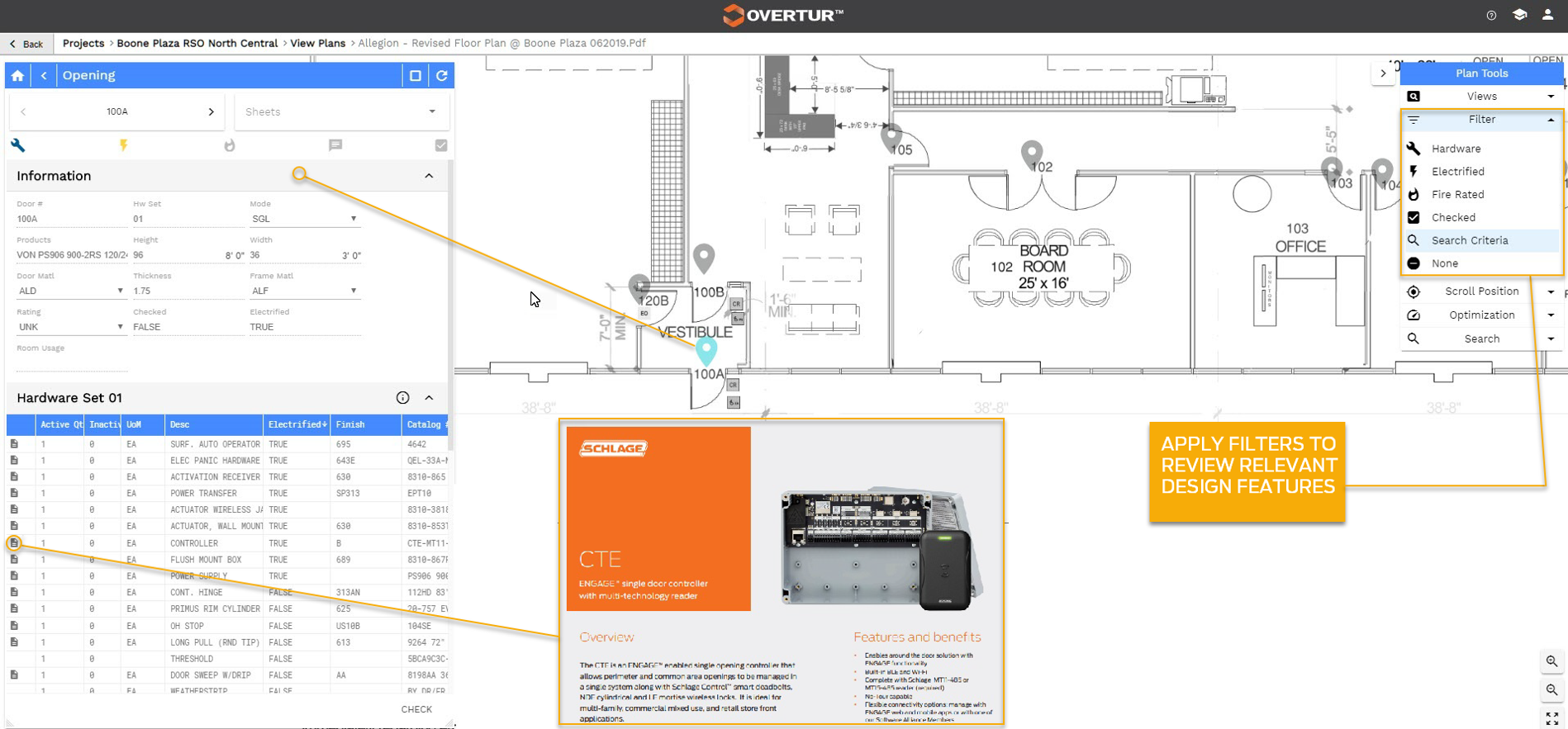Go to the previous door before 100A
1568x729 pixels.
click(23, 111)
